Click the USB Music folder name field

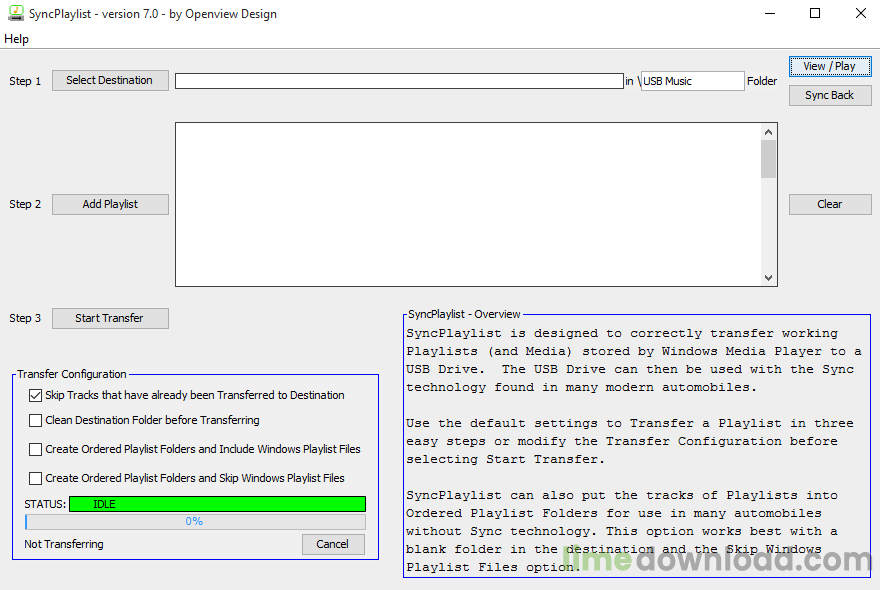click(x=692, y=81)
